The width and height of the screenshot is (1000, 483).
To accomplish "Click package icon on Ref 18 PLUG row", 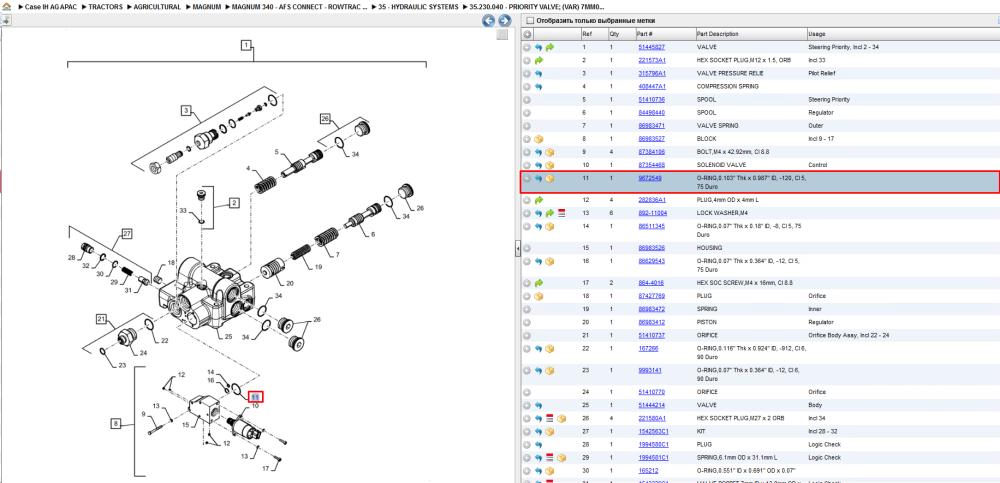I will (538, 296).
